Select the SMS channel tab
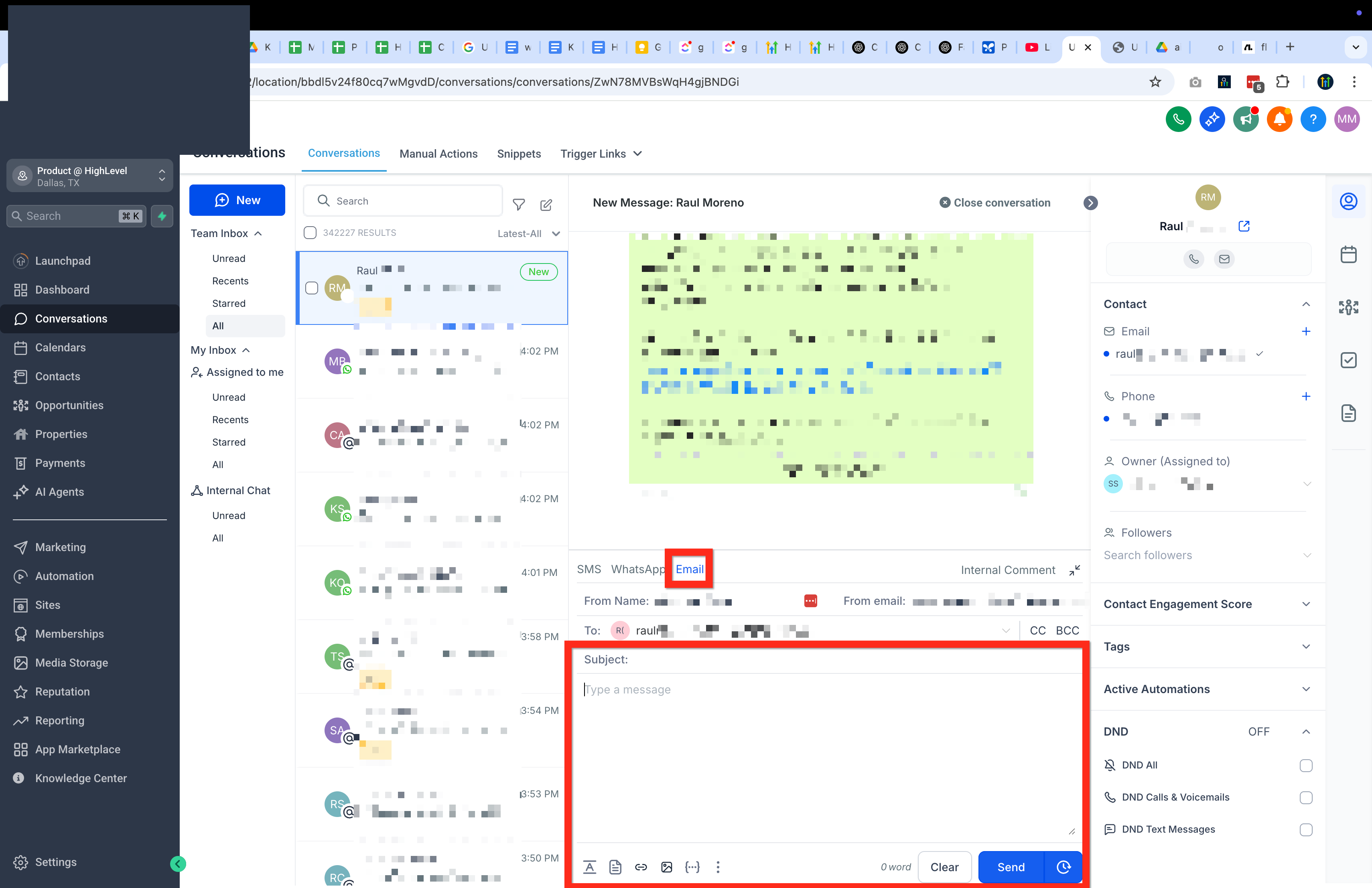1372x888 pixels. [x=589, y=569]
